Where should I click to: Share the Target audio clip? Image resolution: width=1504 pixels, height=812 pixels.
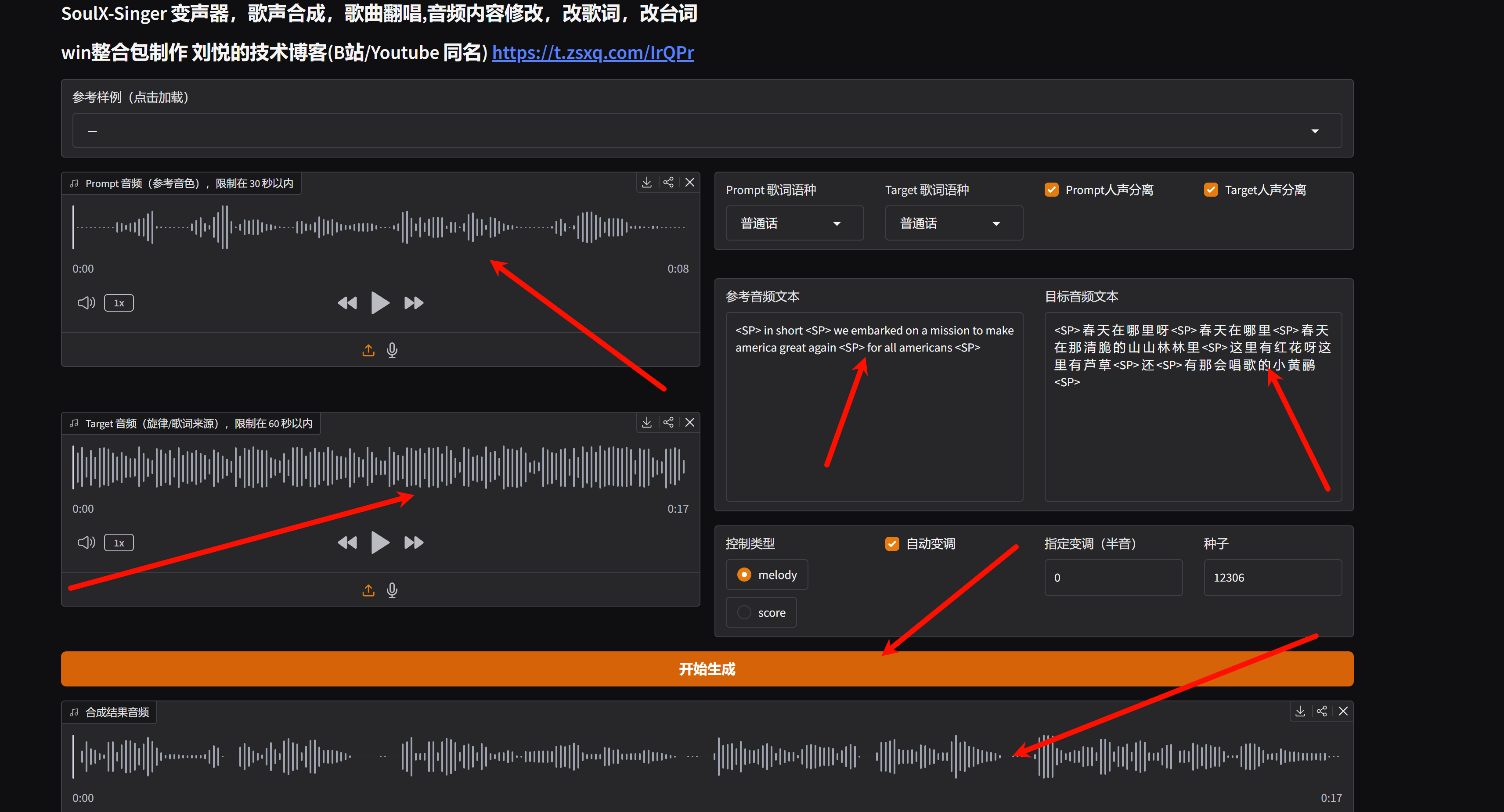[668, 422]
